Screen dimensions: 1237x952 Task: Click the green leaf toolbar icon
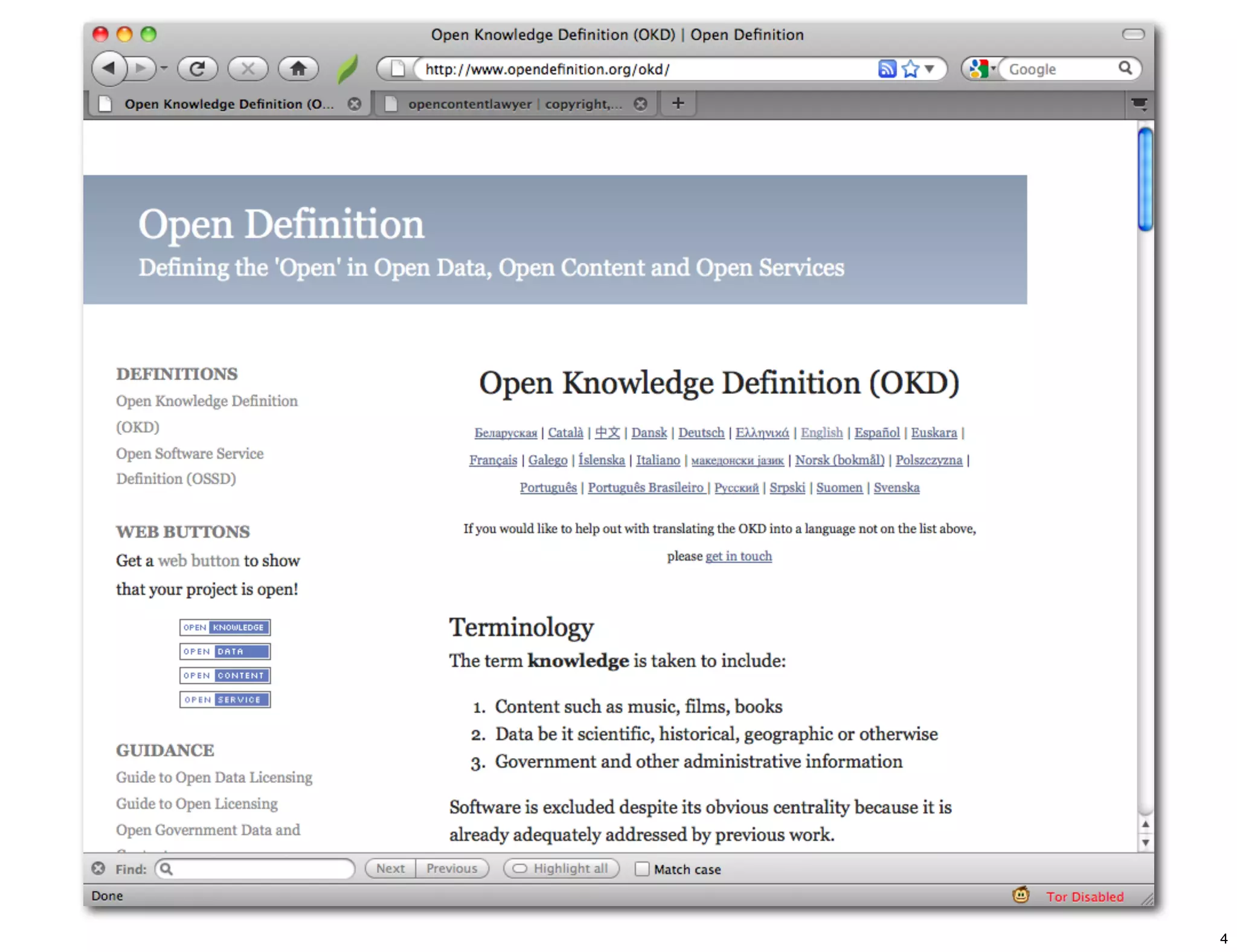[x=347, y=69]
